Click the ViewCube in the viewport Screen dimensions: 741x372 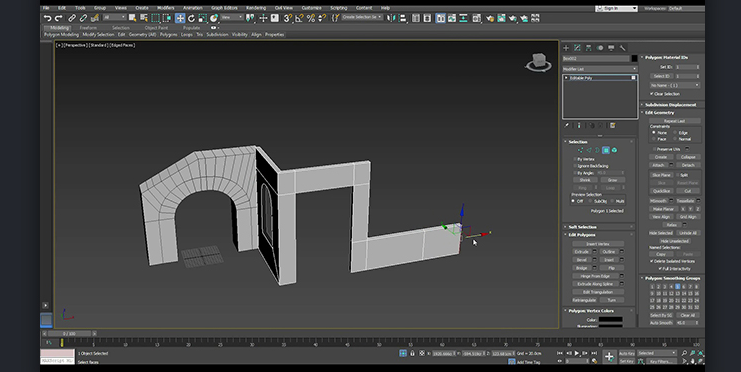coord(538,62)
